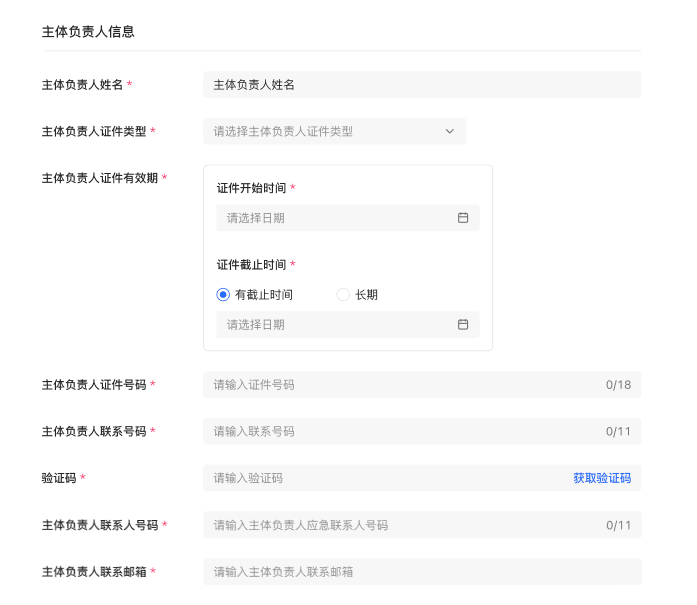Click the 主体负责人证件有效期 label
The height and width of the screenshot is (605, 697).
pyautogui.click(x=99, y=178)
